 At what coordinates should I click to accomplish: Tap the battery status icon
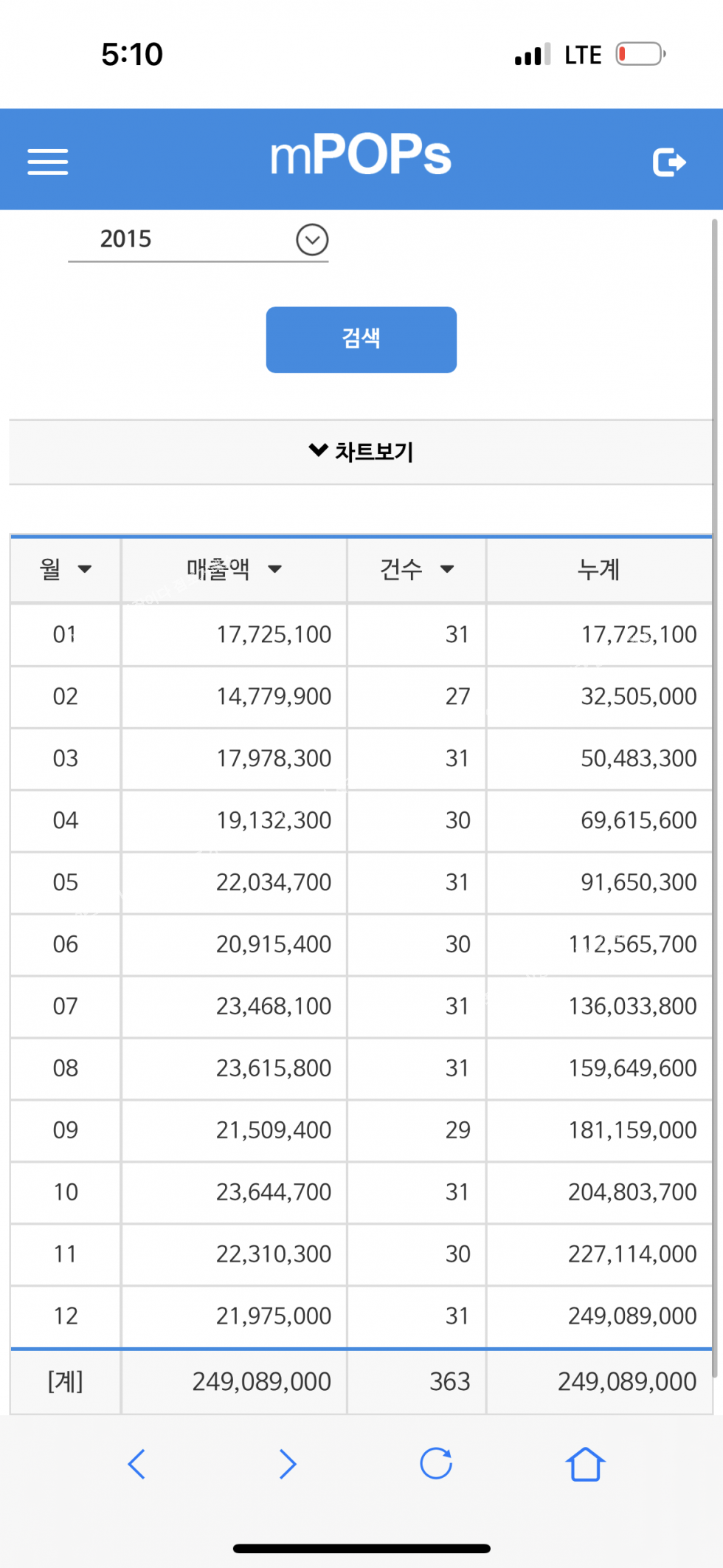click(x=640, y=55)
